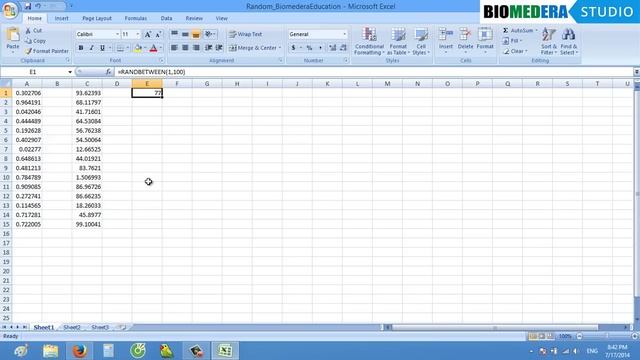This screenshot has width=640, height=360.
Task: Switch to Sheet3 tab
Action: pyautogui.click(x=100, y=327)
